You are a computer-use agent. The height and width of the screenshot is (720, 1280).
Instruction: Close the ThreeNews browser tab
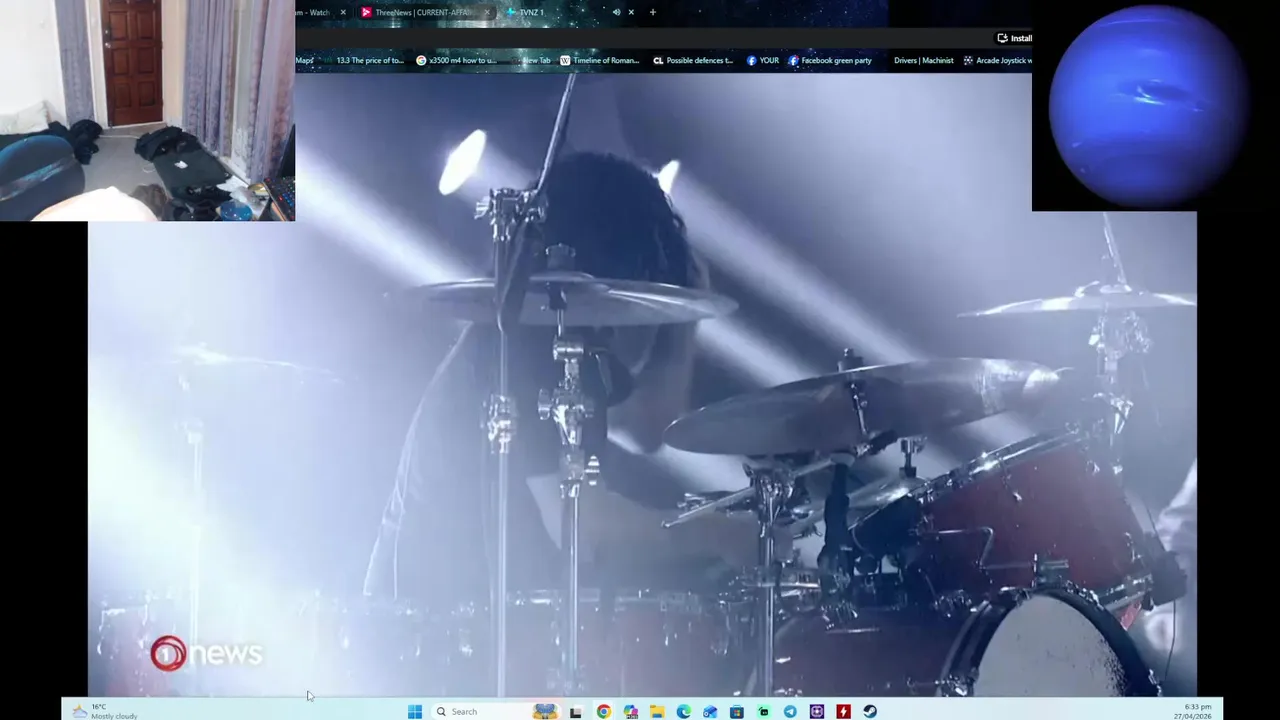pos(488,12)
